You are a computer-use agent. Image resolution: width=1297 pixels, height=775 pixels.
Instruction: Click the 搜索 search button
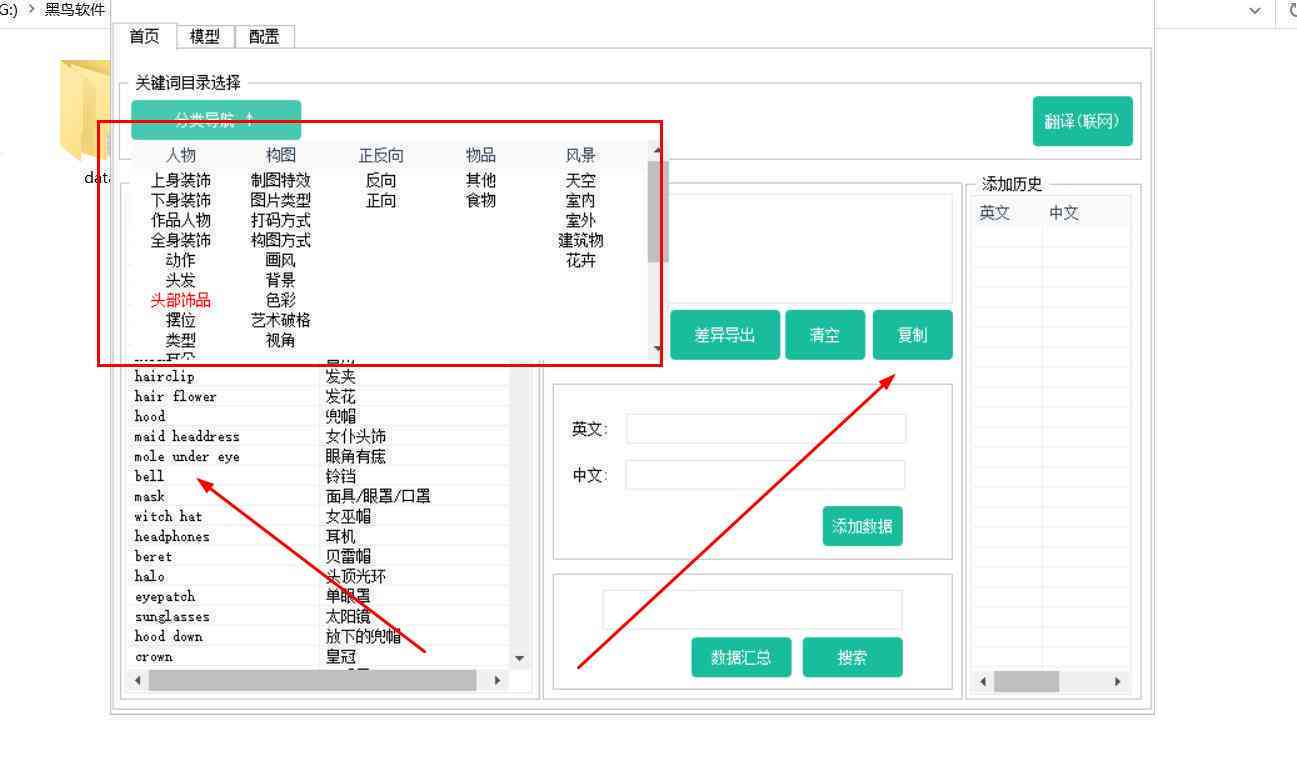tap(852, 657)
